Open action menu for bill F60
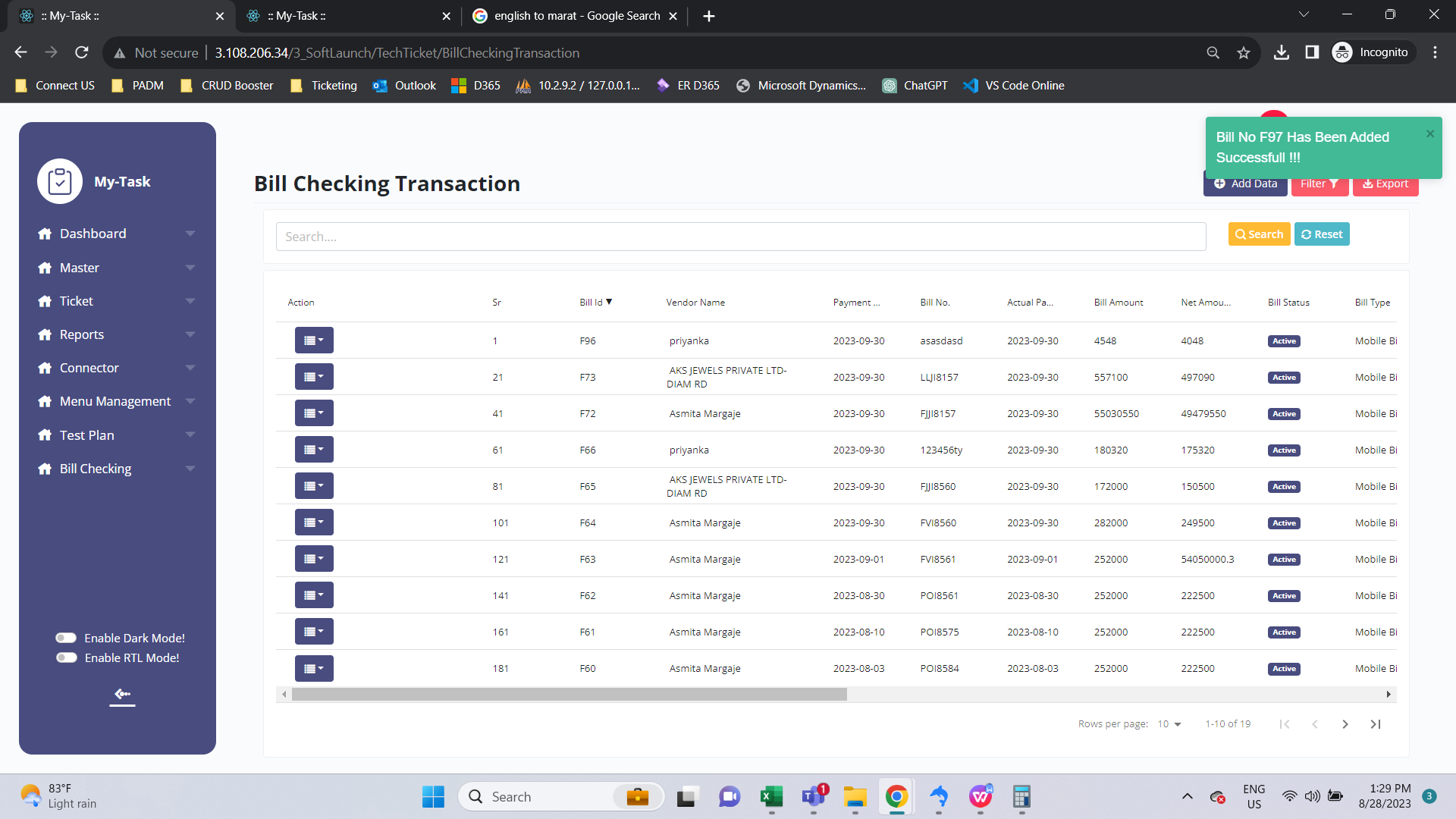This screenshot has width=1456, height=819. 314,668
